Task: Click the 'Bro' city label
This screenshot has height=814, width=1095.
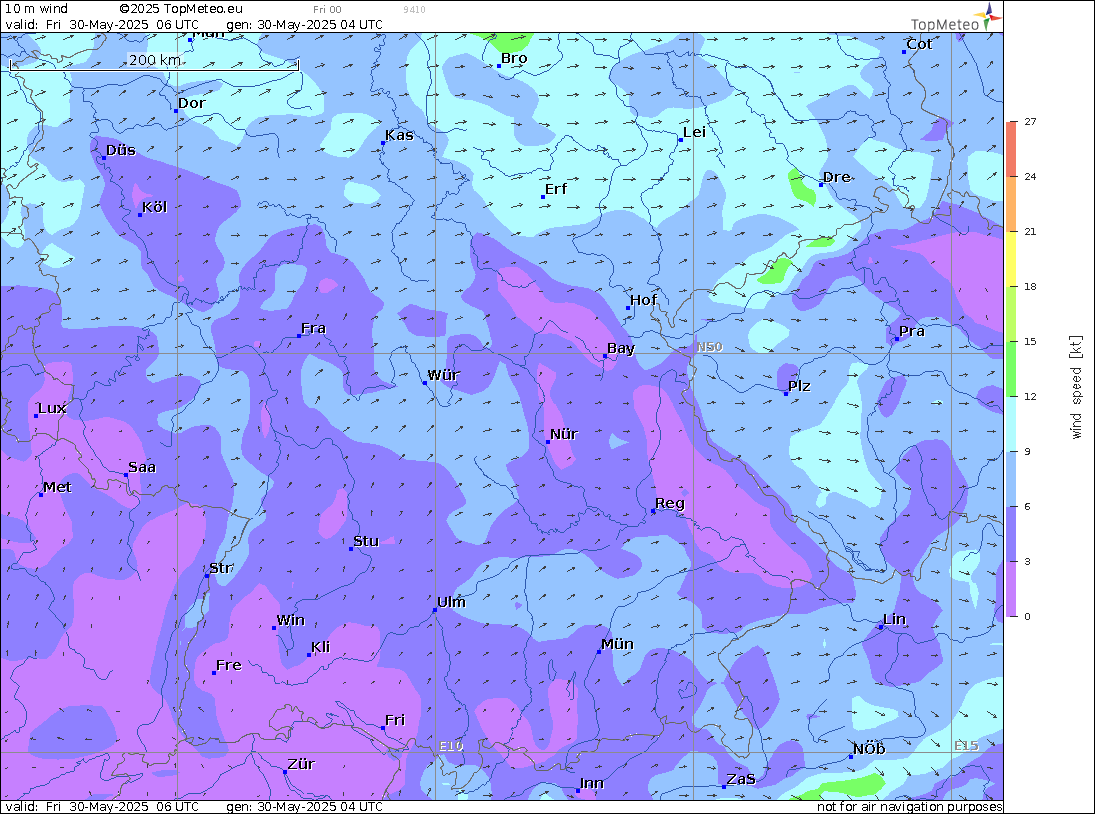Action: coord(514,59)
